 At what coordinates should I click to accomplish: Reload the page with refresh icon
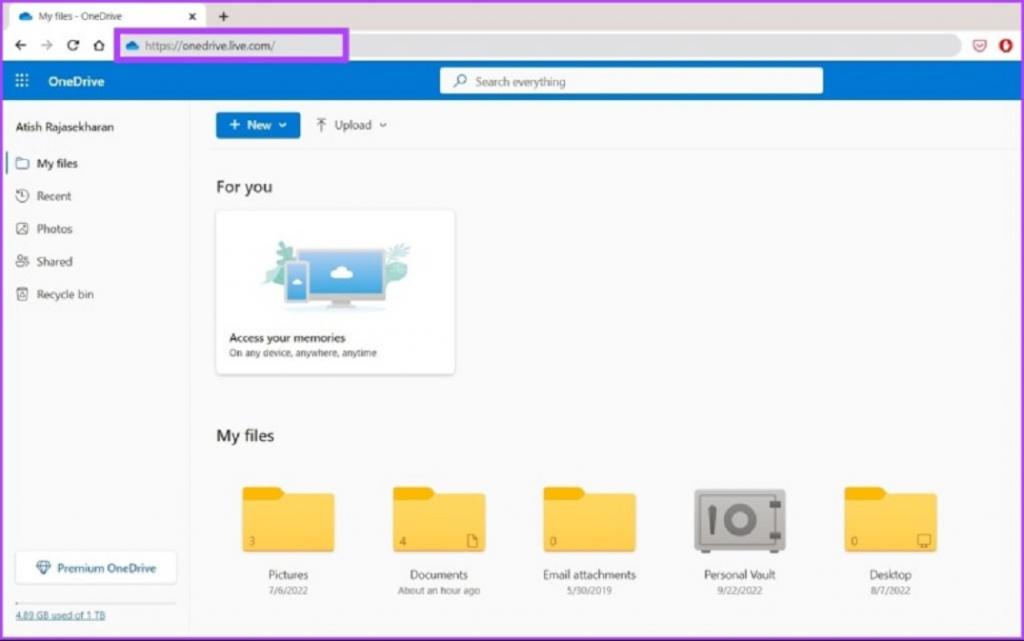73,45
